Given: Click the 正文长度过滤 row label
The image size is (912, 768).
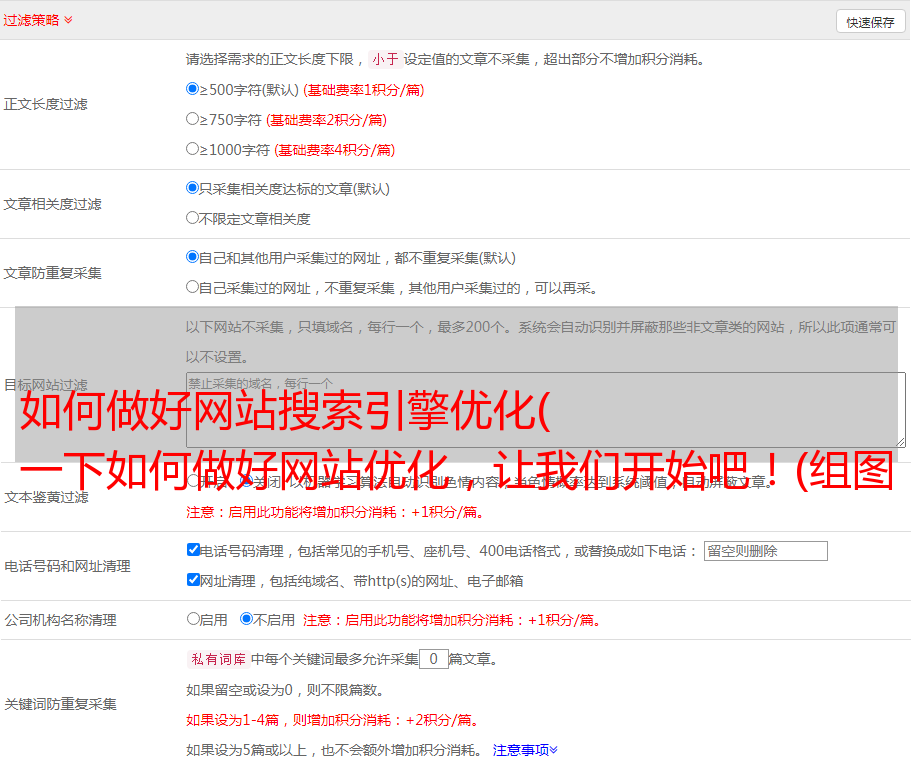Looking at the screenshot, I should point(45,104).
